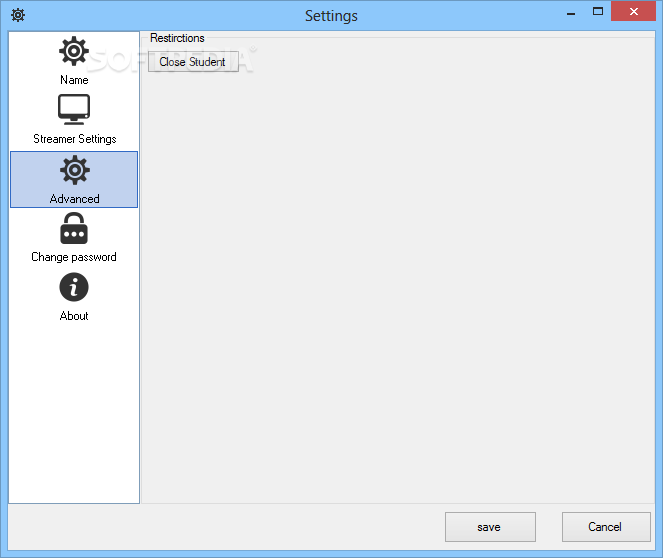Open the Change password padlock icon
The image size is (663, 558).
(74, 228)
